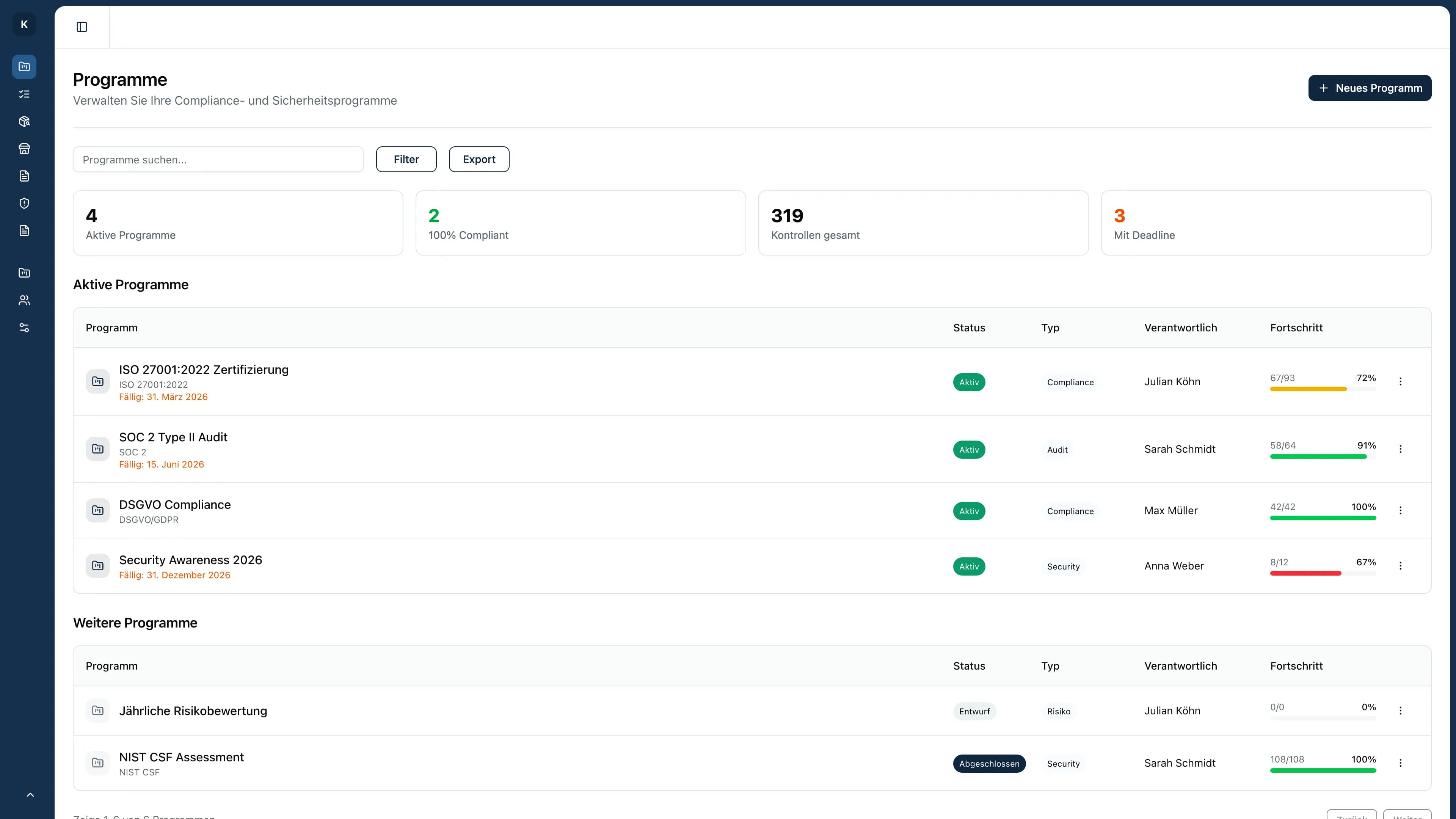The height and width of the screenshot is (819, 1456).
Task: Click the settings sliders icon in the sidebar
Action: 24,327
